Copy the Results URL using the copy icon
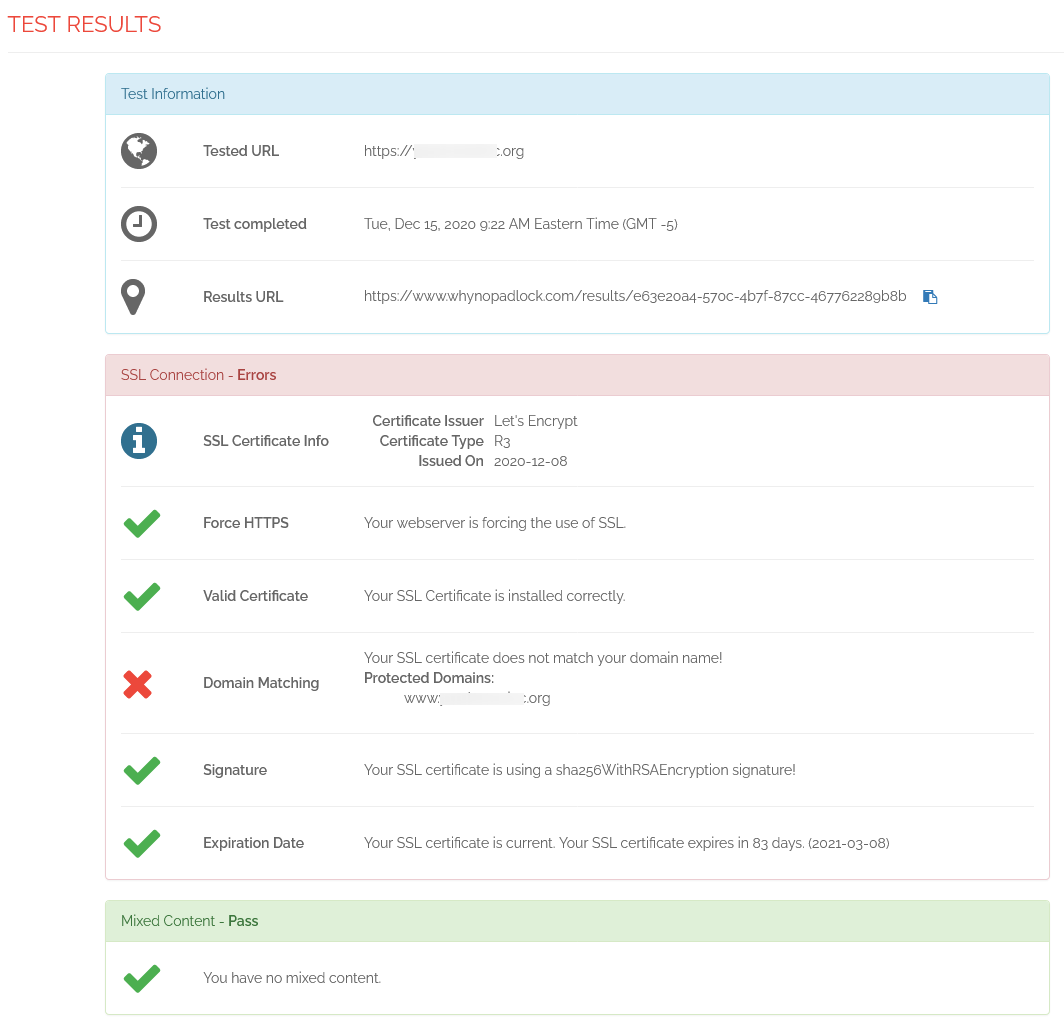This screenshot has width=1064, height=1033. click(x=930, y=296)
